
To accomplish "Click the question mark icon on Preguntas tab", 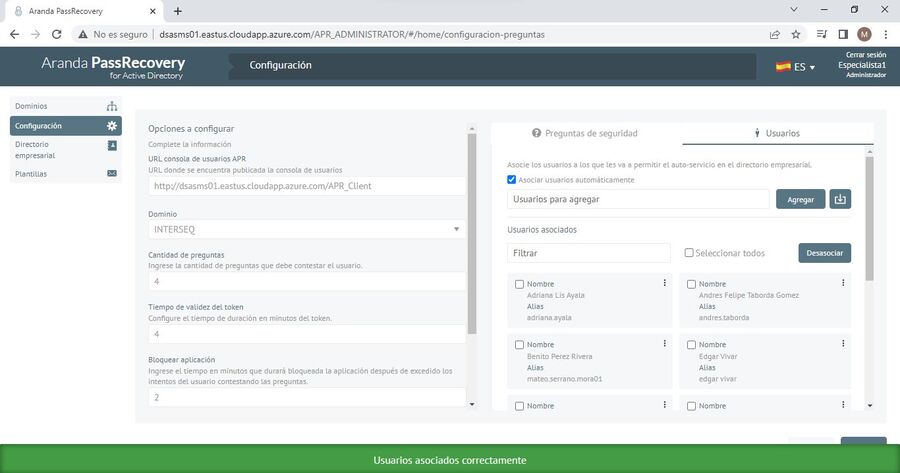I will click(x=536, y=133).
